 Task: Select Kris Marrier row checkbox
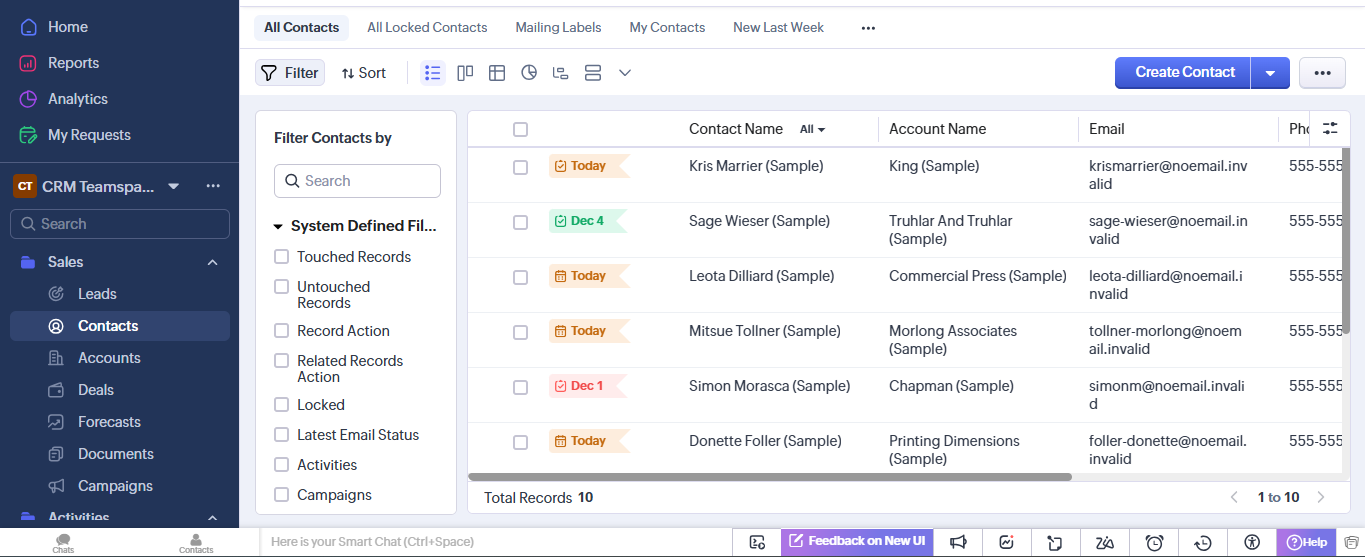point(520,167)
